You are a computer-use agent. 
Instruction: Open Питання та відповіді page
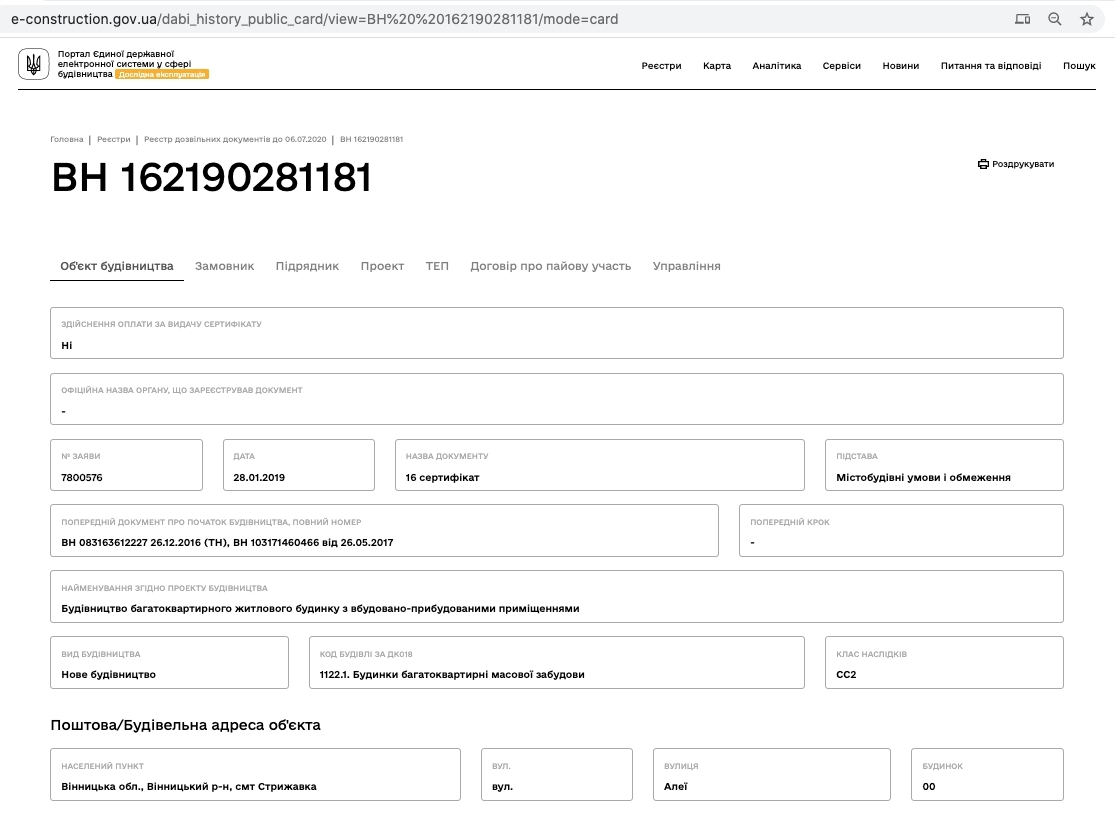[x=991, y=65]
